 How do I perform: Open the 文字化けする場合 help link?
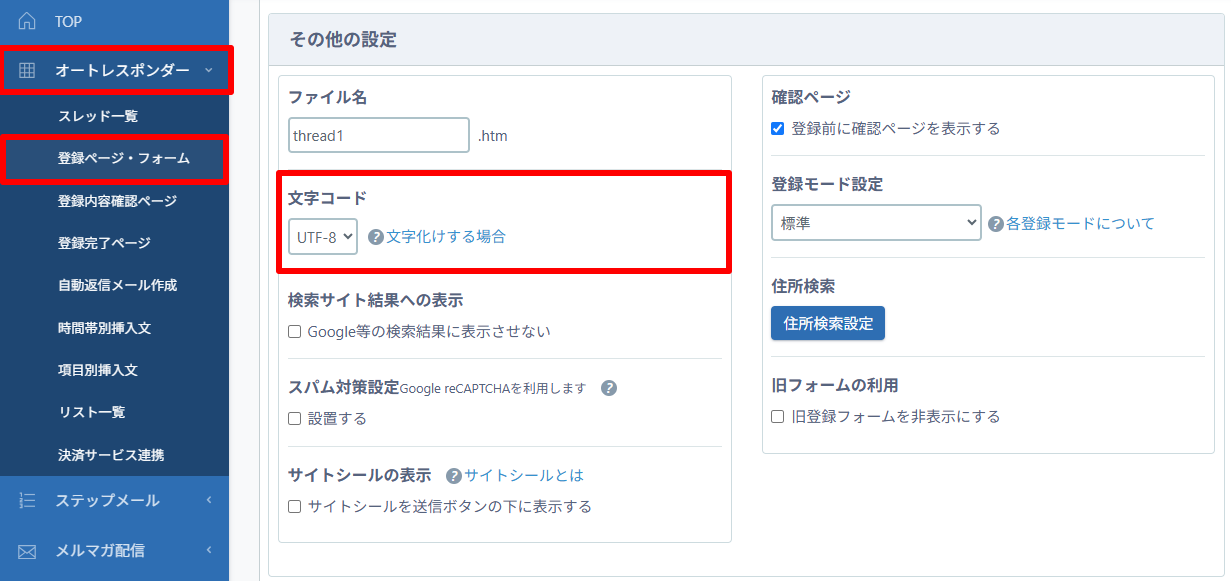(x=446, y=237)
